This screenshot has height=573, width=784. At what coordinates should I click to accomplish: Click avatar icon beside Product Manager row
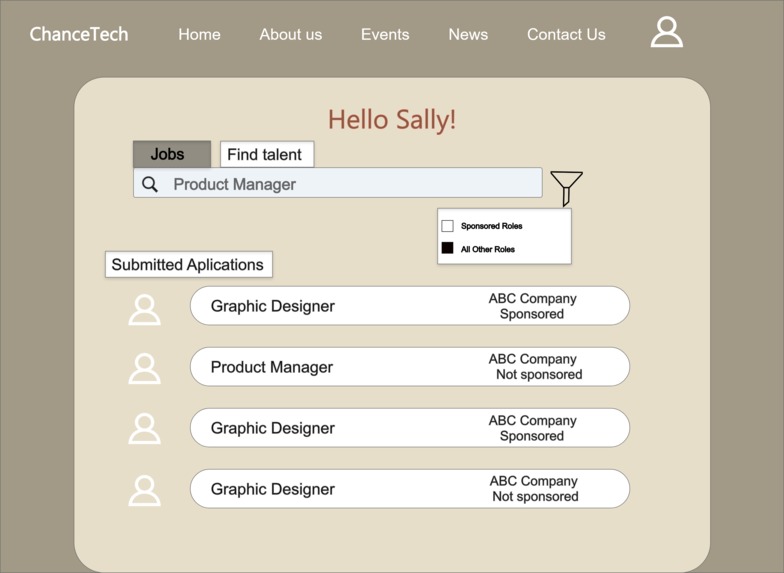(144, 368)
